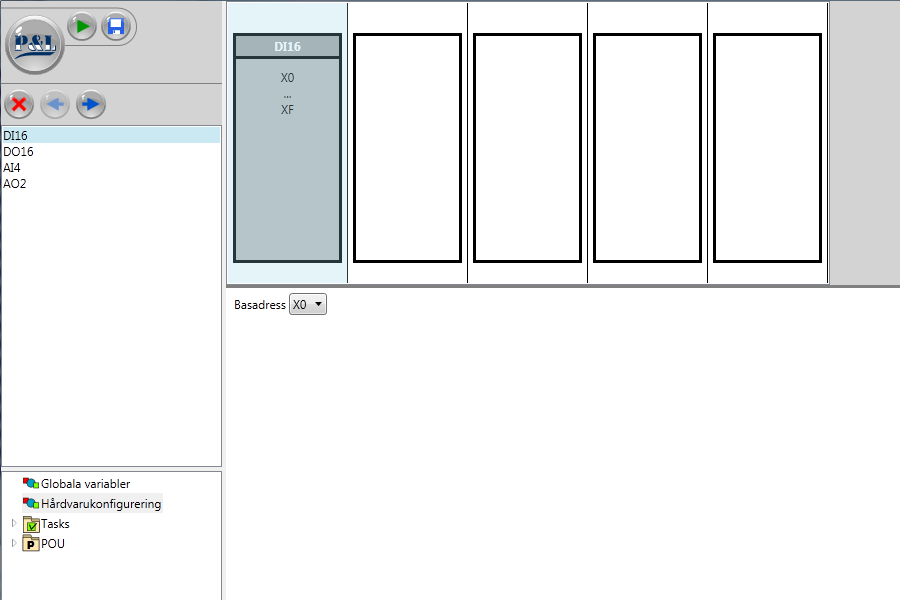The image size is (900, 600).
Task: Open the Basadress X0 dropdown
Action: 308,304
